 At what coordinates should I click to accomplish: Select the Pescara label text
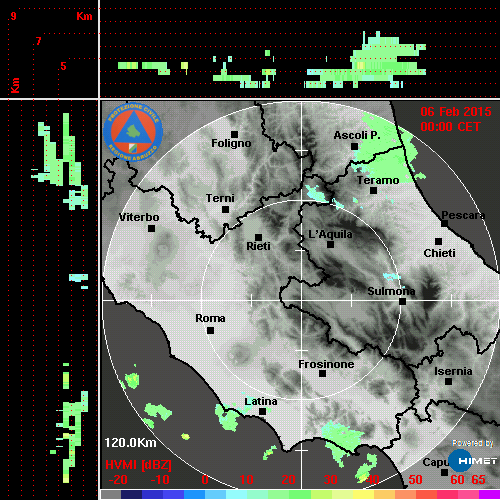pos(463,215)
